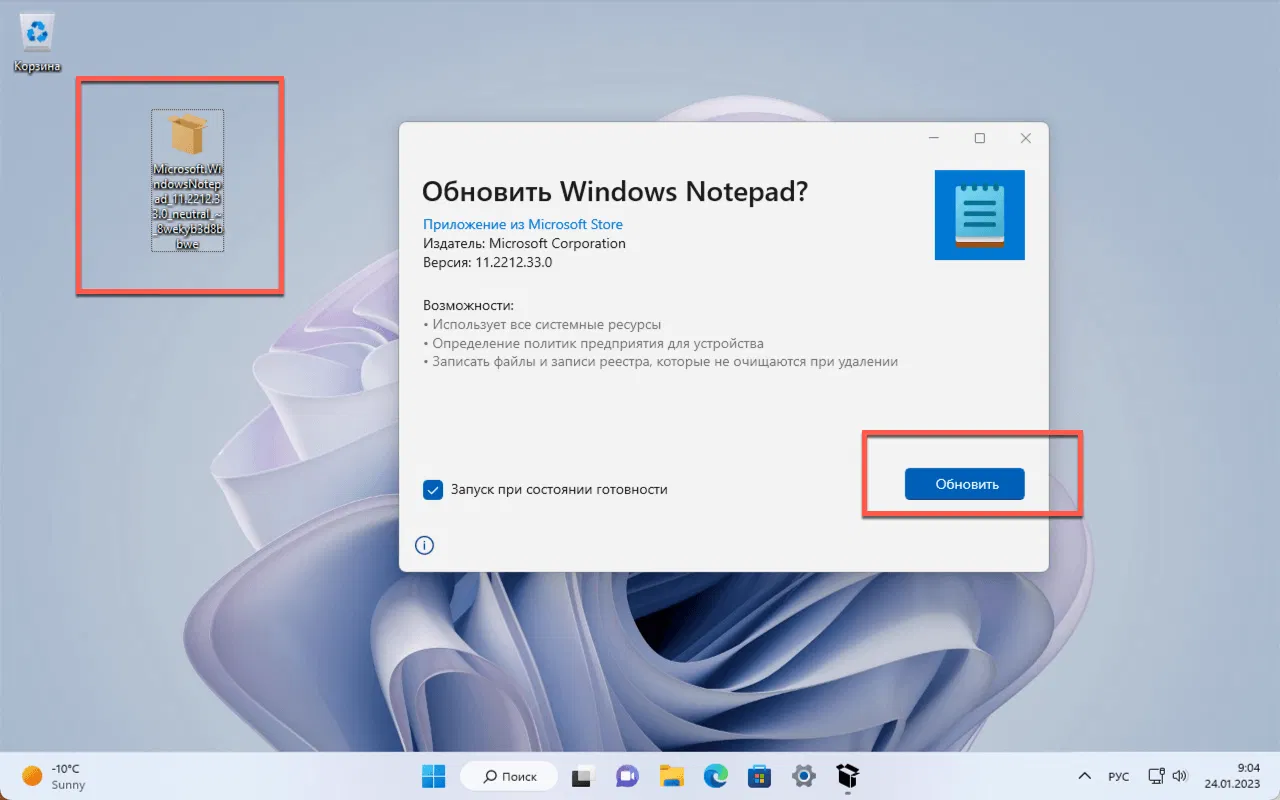Screen dimensions: 1280x800
Task: Click the Издатель: Microsoft Corporation text
Action: pos(524,243)
